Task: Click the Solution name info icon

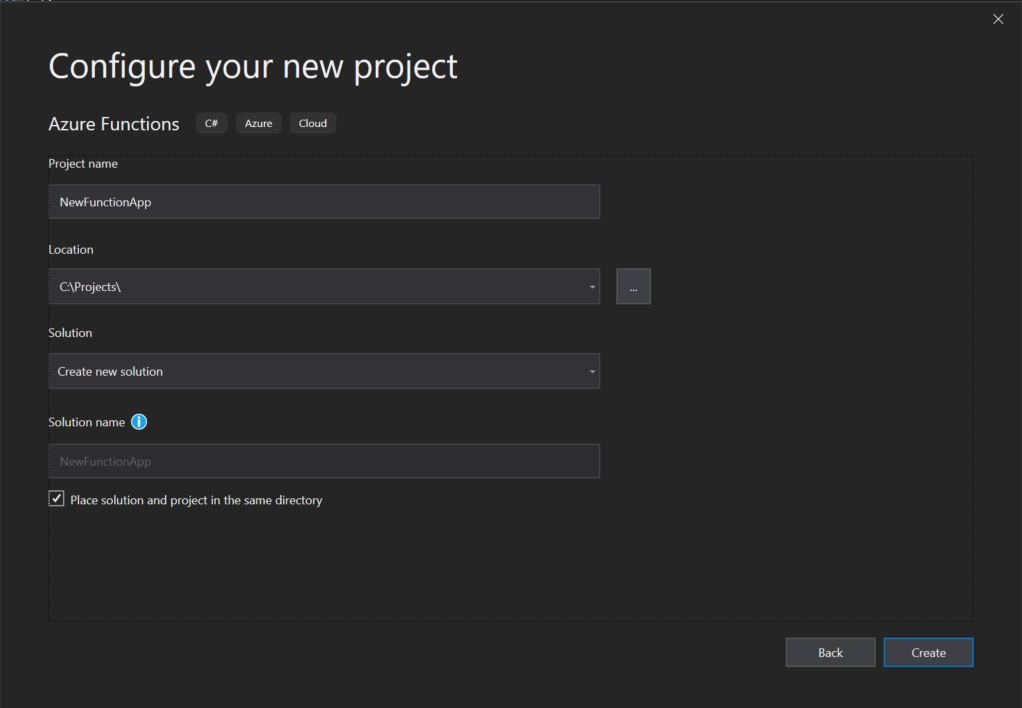Action: pyautogui.click(x=139, y=422)
